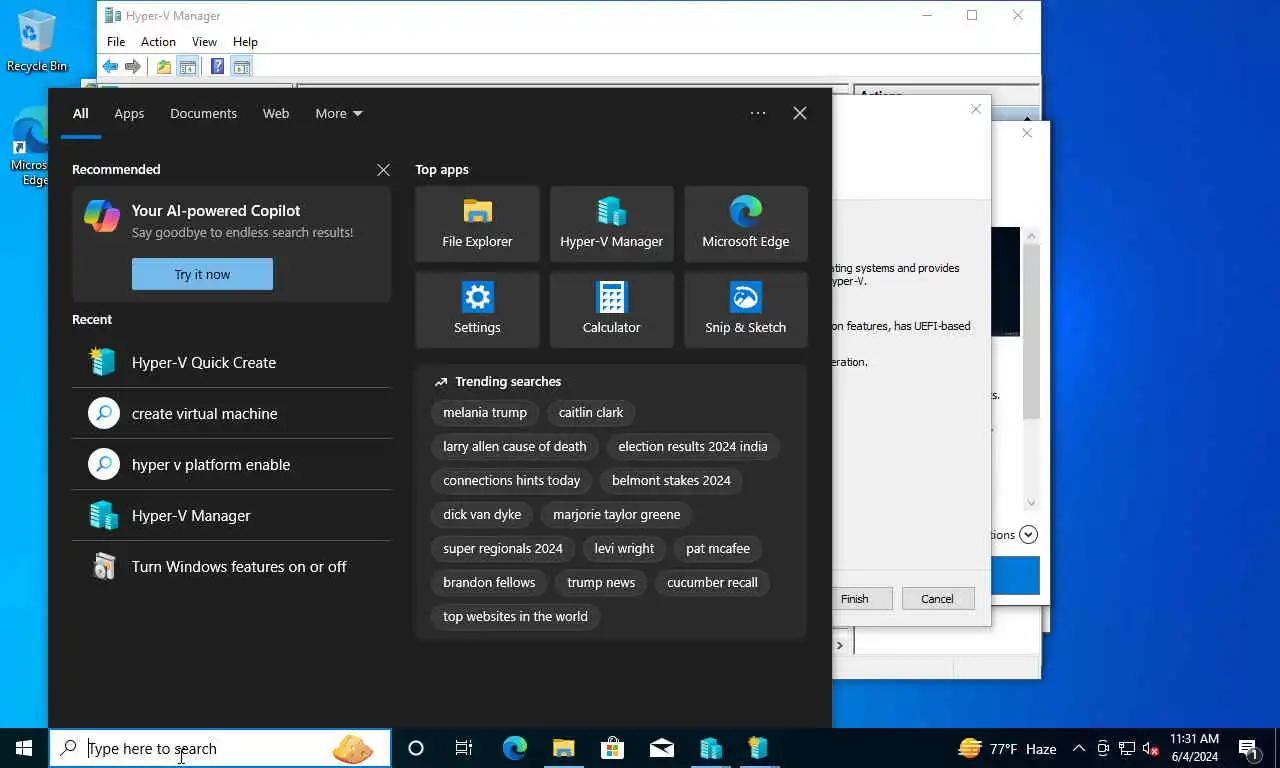Click the Type here to search box

tap(220, 748)
